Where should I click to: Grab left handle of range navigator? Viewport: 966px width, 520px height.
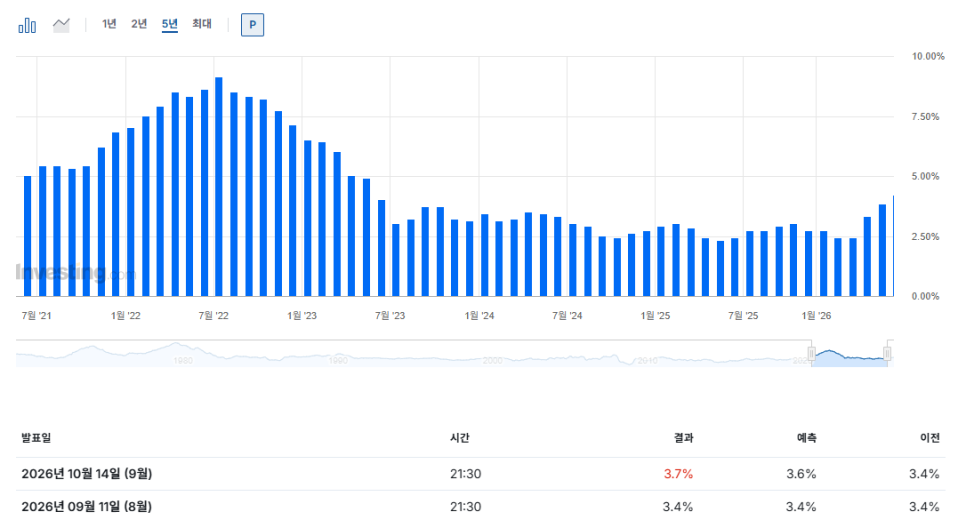click(811, 354)
